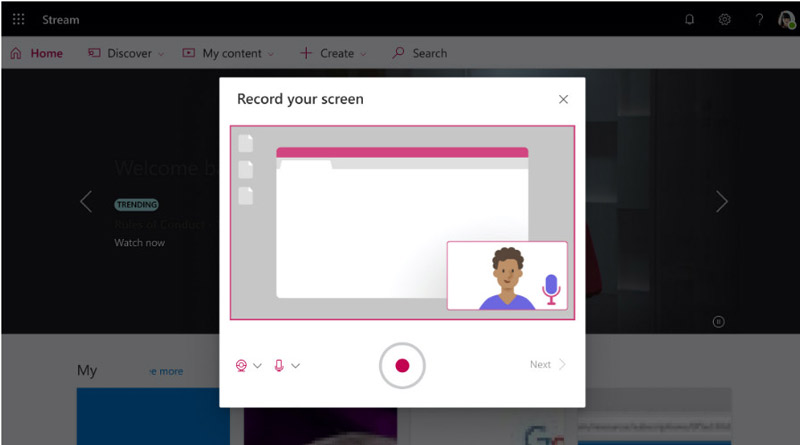The height and width of the screenshot is (445, 800).
Task: Expand the microphone options chevron
Action: [x=295, y=366]
